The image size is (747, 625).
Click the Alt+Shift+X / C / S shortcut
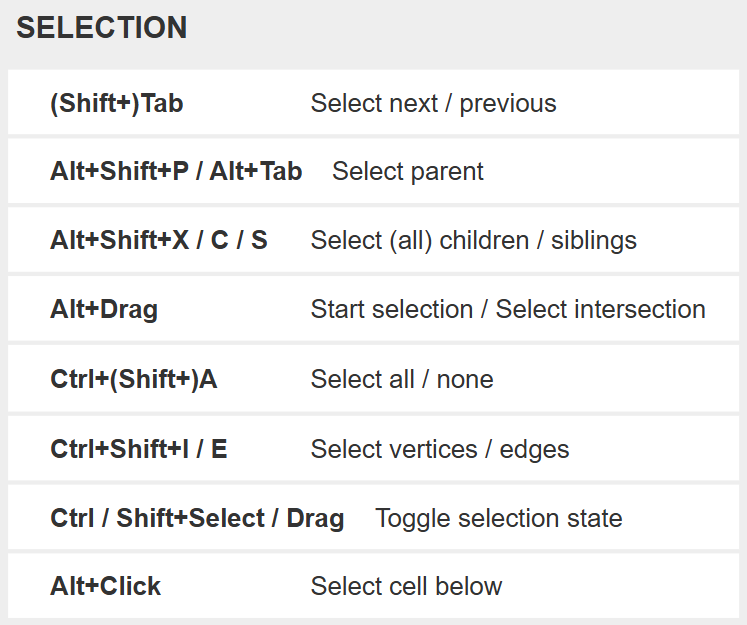[x=159, y=240]
